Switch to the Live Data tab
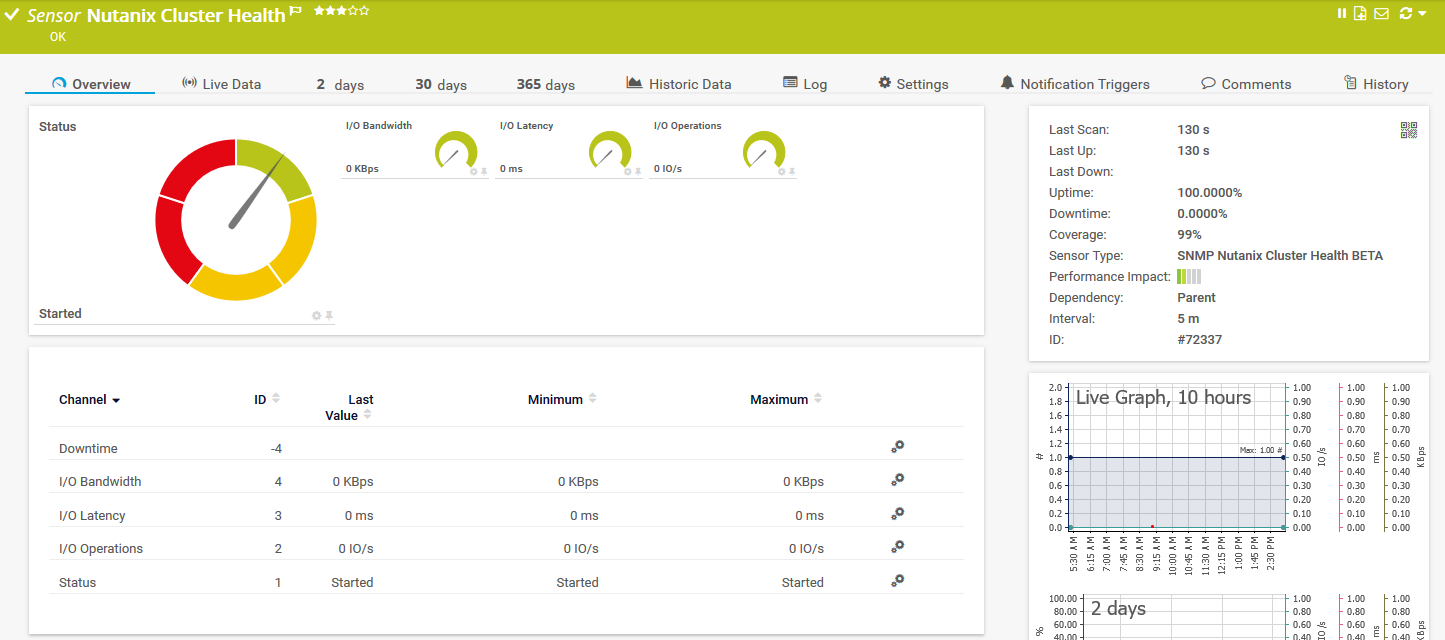 (221, 84)
